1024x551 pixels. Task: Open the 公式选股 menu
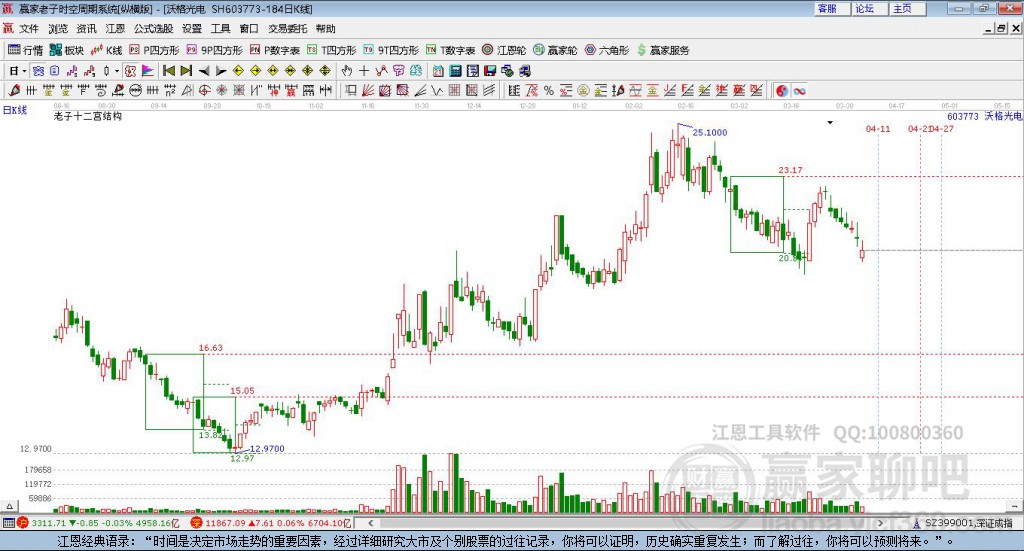(153, 29)
